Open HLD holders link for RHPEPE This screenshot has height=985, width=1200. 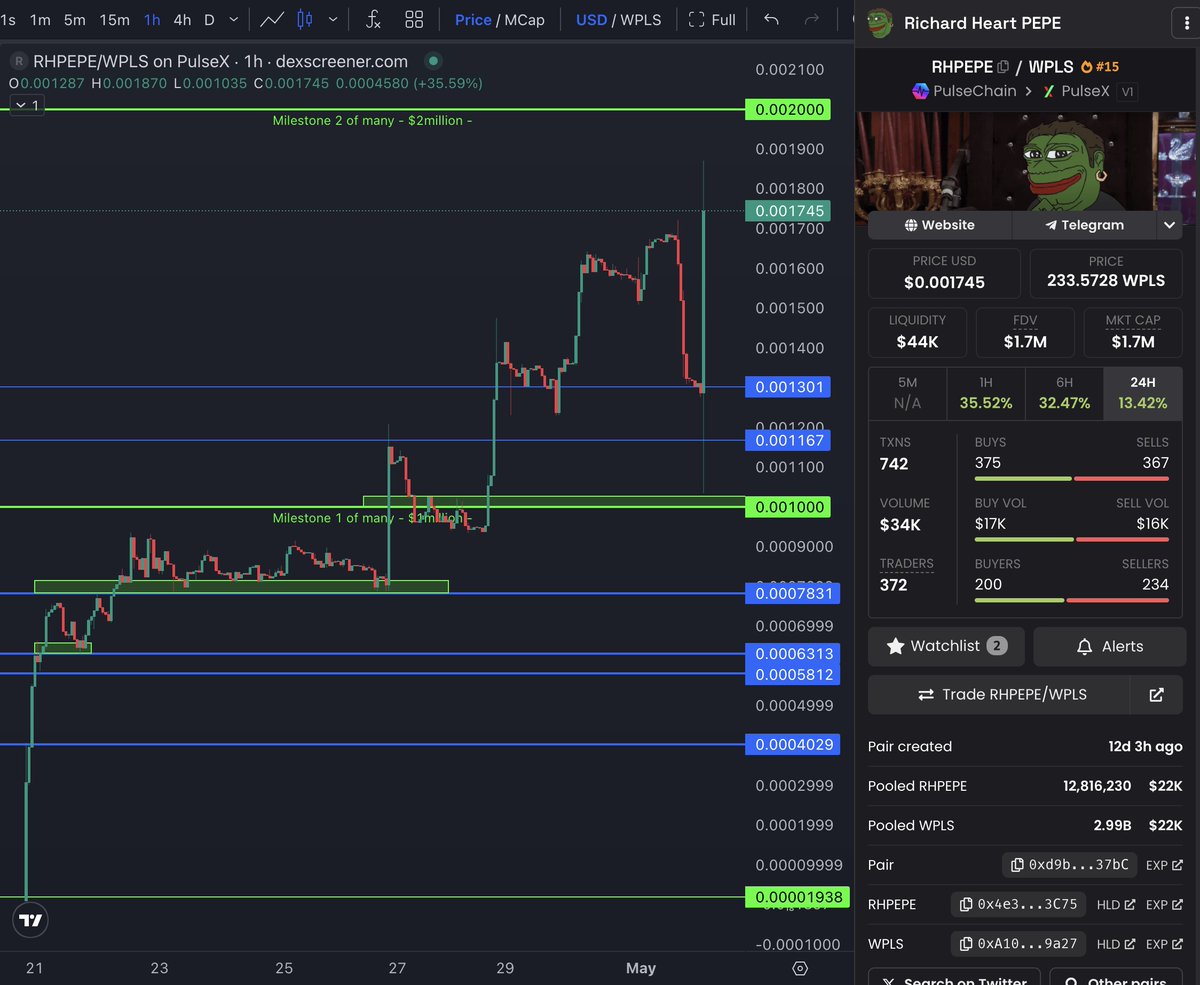point(1116,904)
